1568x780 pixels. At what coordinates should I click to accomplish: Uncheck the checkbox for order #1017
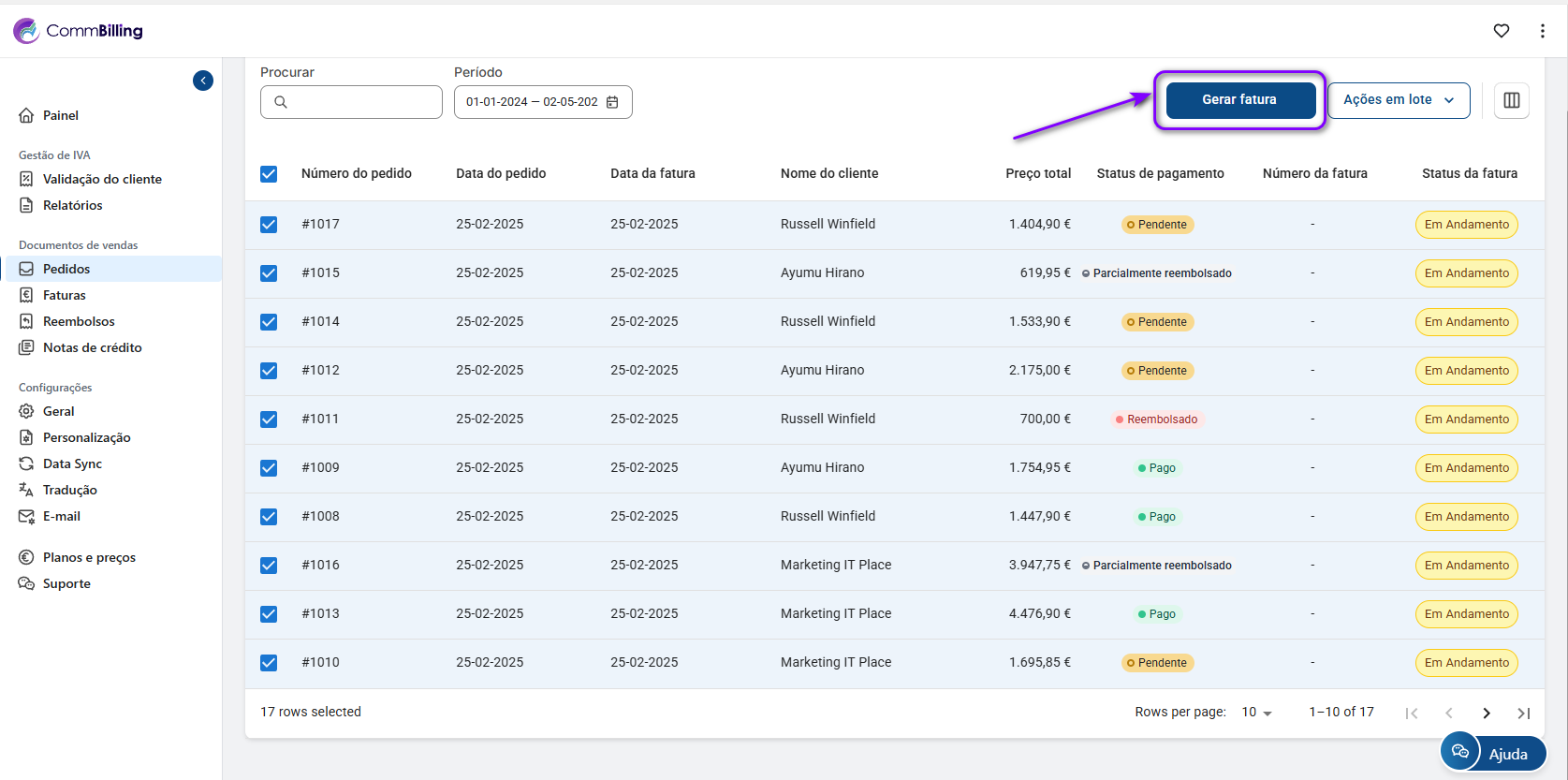click(269, 225)
